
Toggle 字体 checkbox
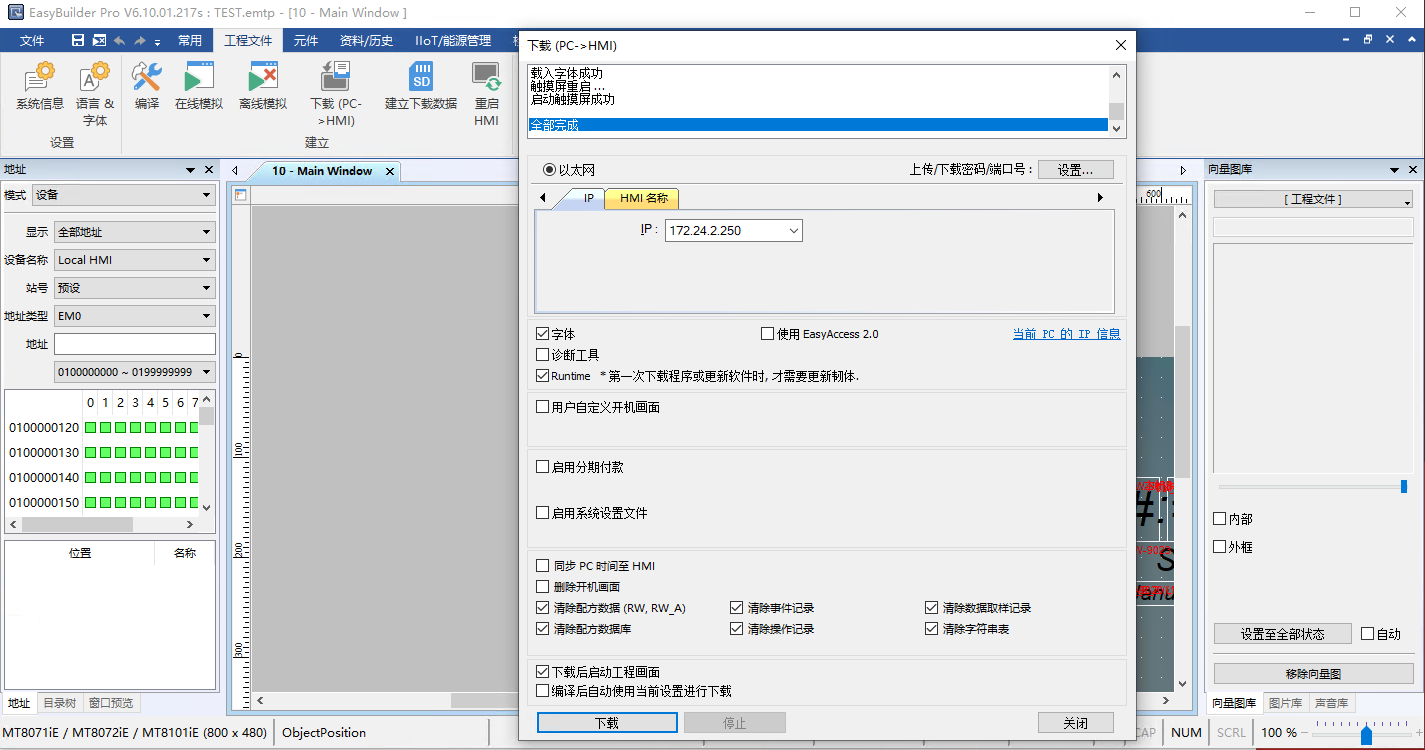pyautogui.click(x=543, y=334)
